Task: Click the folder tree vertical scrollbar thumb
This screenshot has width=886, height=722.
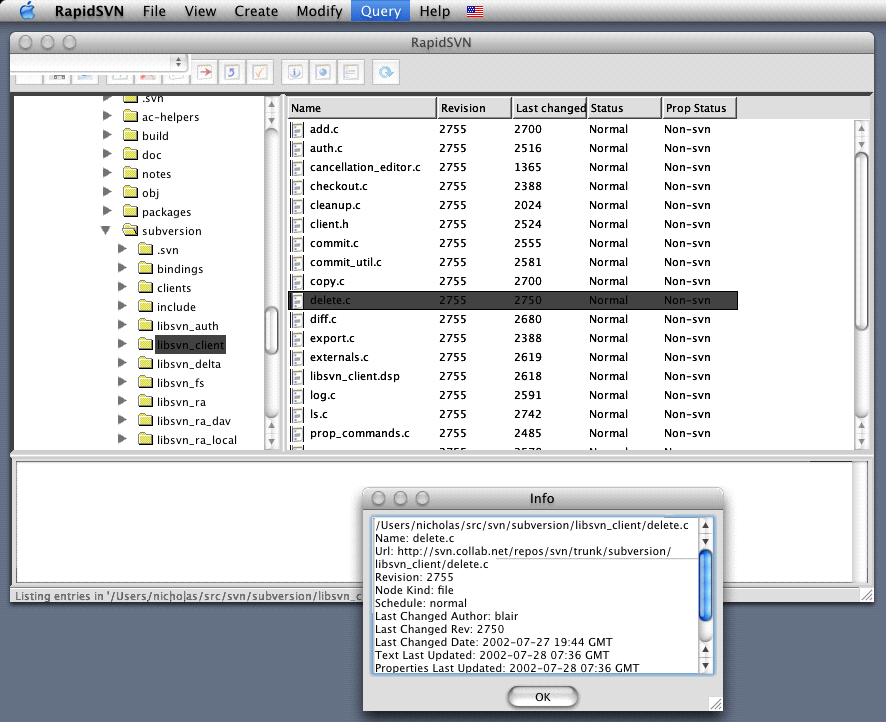Action: point(271,330)
